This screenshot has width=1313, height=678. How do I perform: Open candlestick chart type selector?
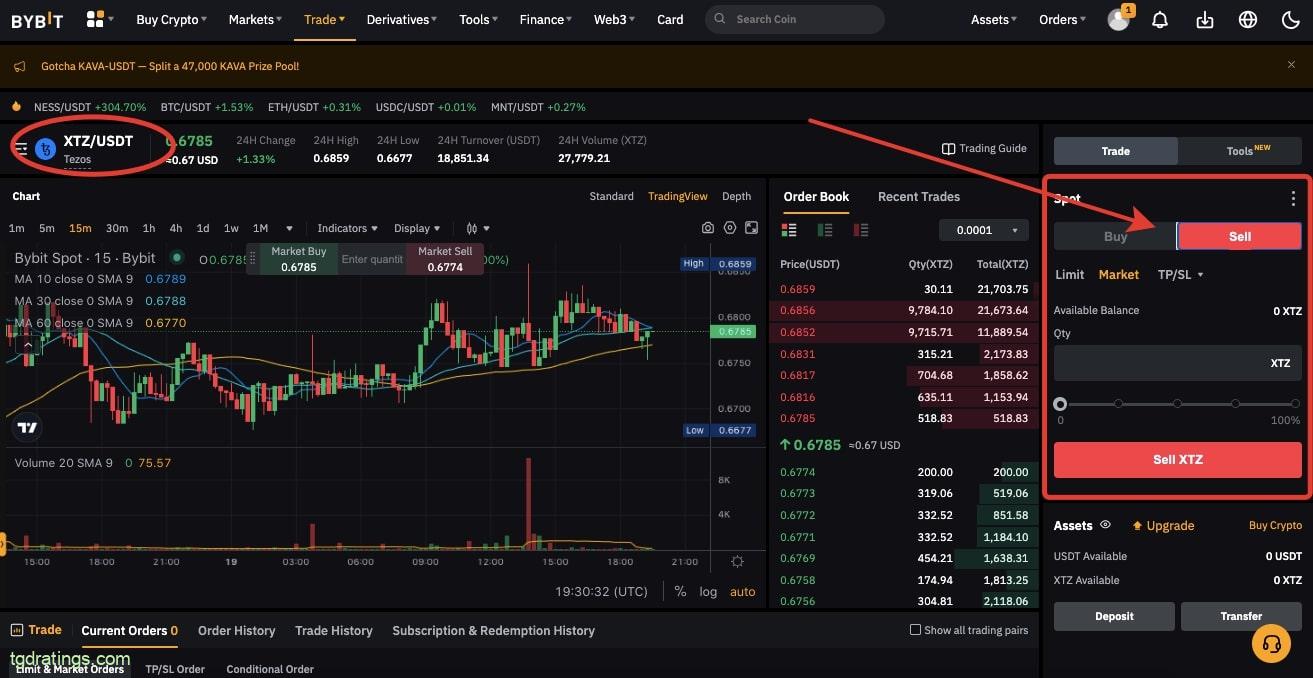(x=476, y=228)
